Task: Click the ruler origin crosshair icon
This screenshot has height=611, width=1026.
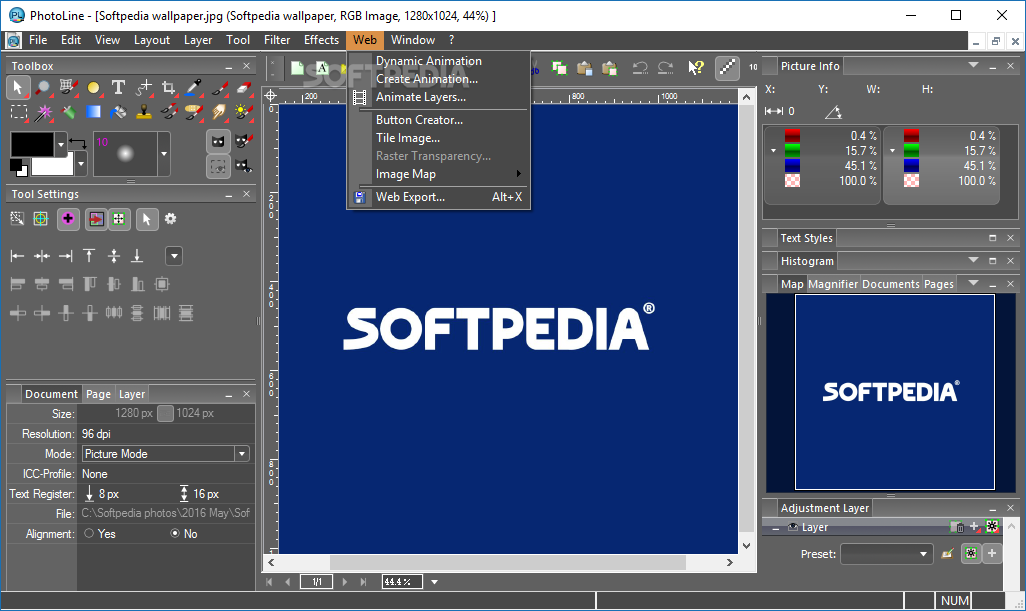Action: 270,96
